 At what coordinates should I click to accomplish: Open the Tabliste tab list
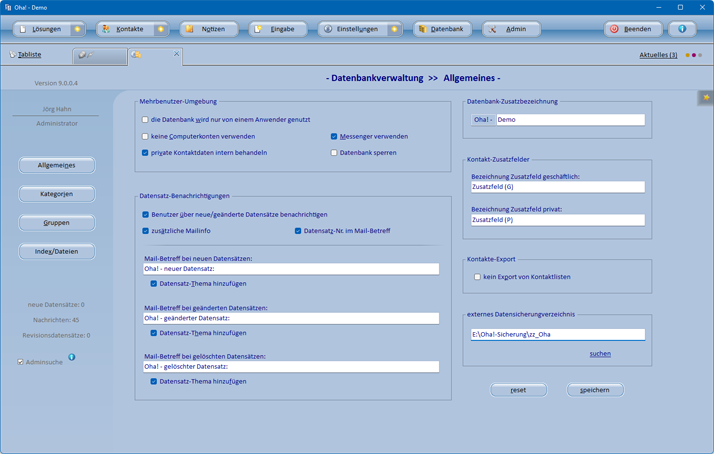point(26,55)
